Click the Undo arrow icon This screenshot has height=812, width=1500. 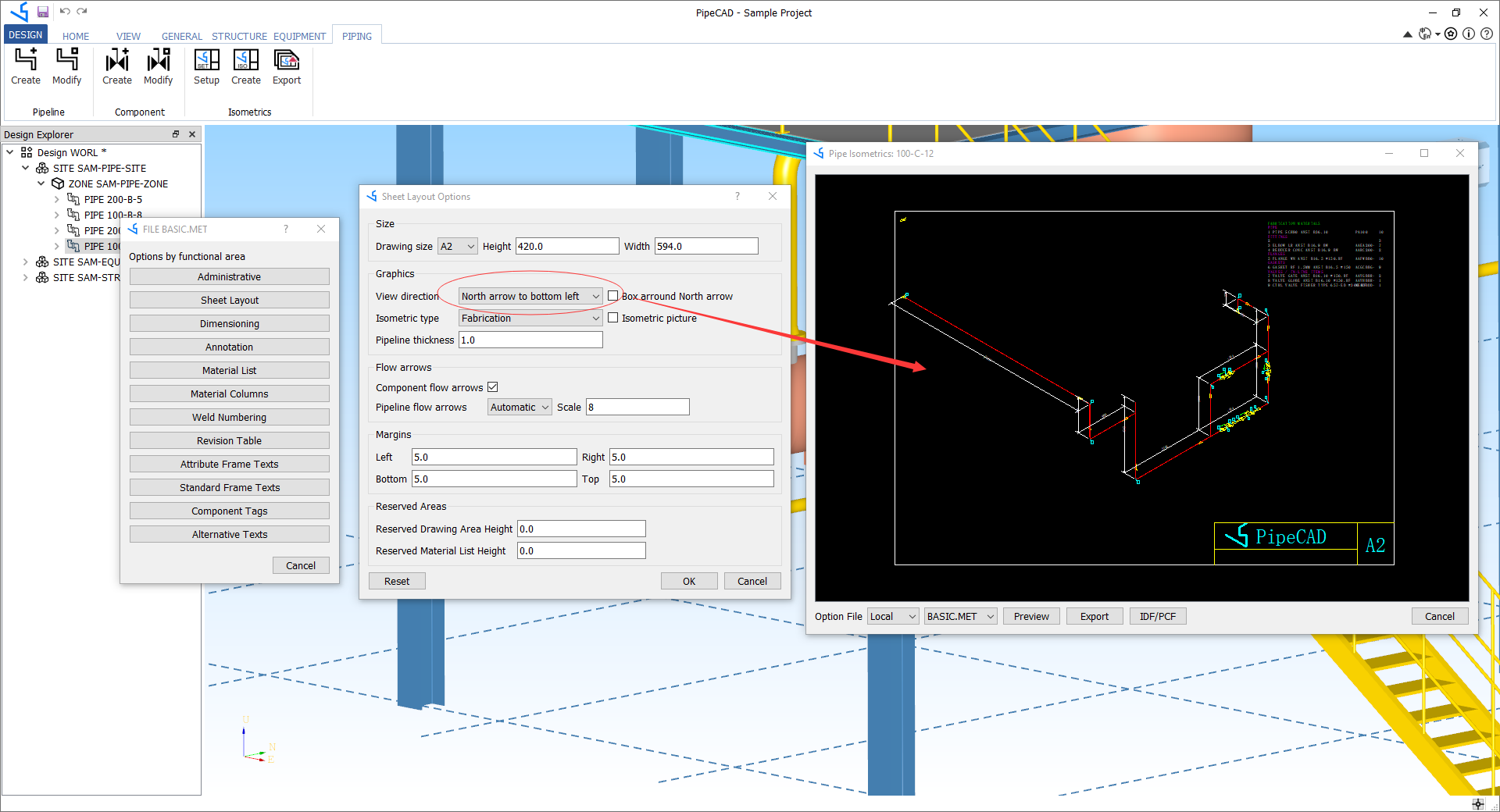coord(65,12)
